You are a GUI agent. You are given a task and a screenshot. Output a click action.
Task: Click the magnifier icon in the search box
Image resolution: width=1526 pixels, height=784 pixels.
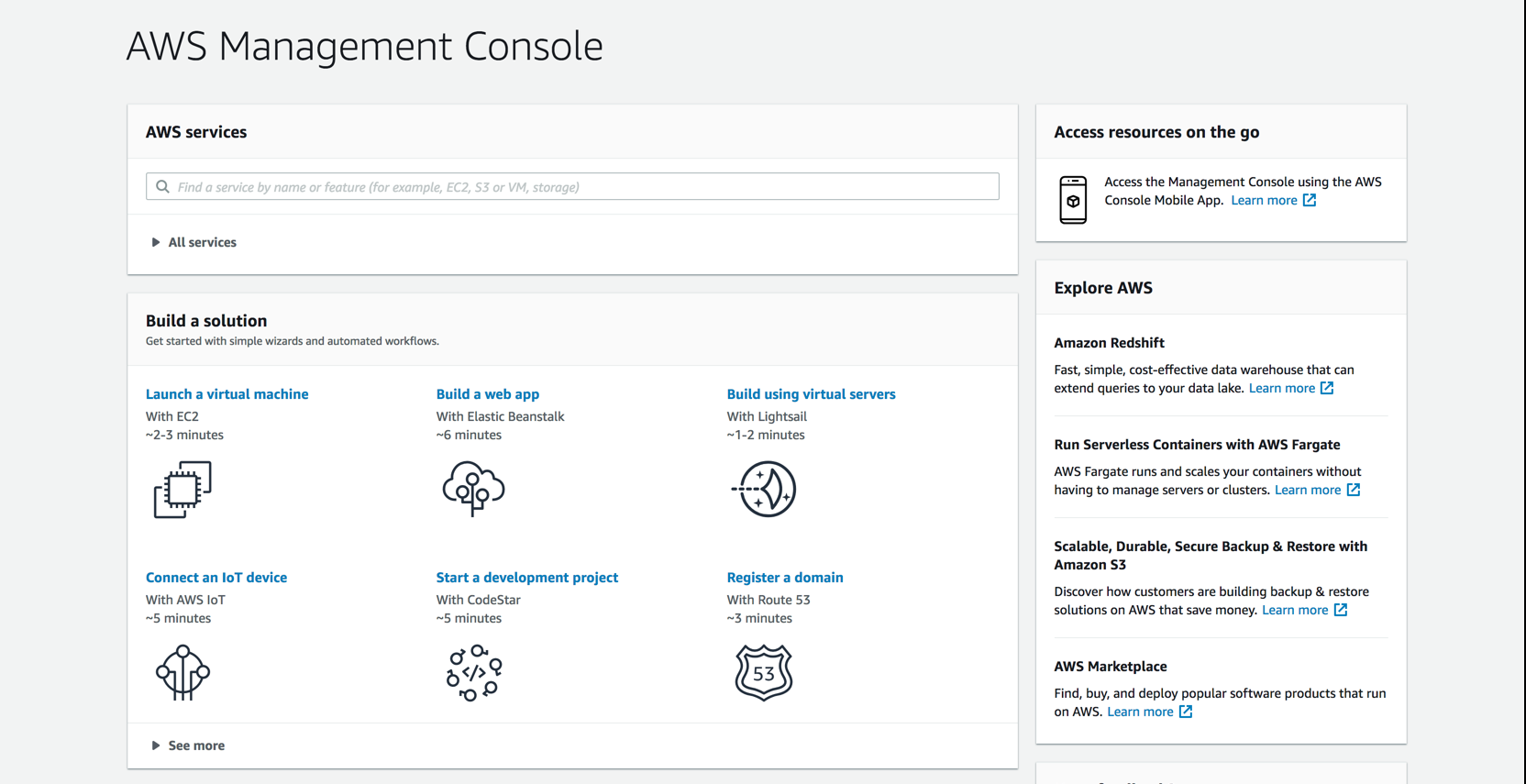click(x=162, y=187)
